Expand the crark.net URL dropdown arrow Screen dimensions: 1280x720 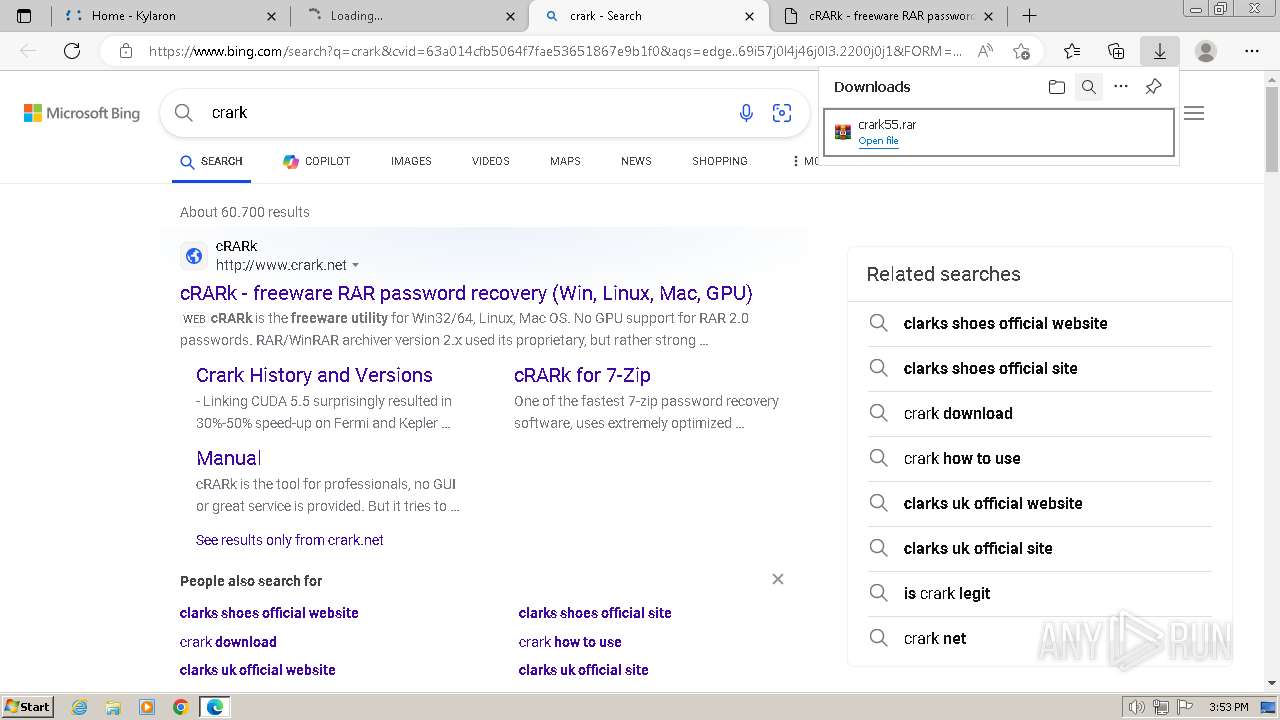click(x=355, y=265)
